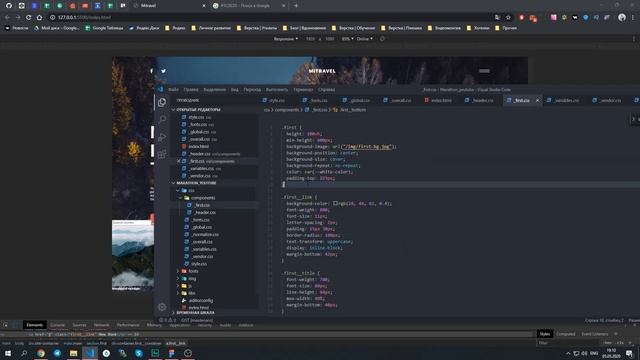
Task: Collapse the MARATHON project root section
Action: coord(196,183)
